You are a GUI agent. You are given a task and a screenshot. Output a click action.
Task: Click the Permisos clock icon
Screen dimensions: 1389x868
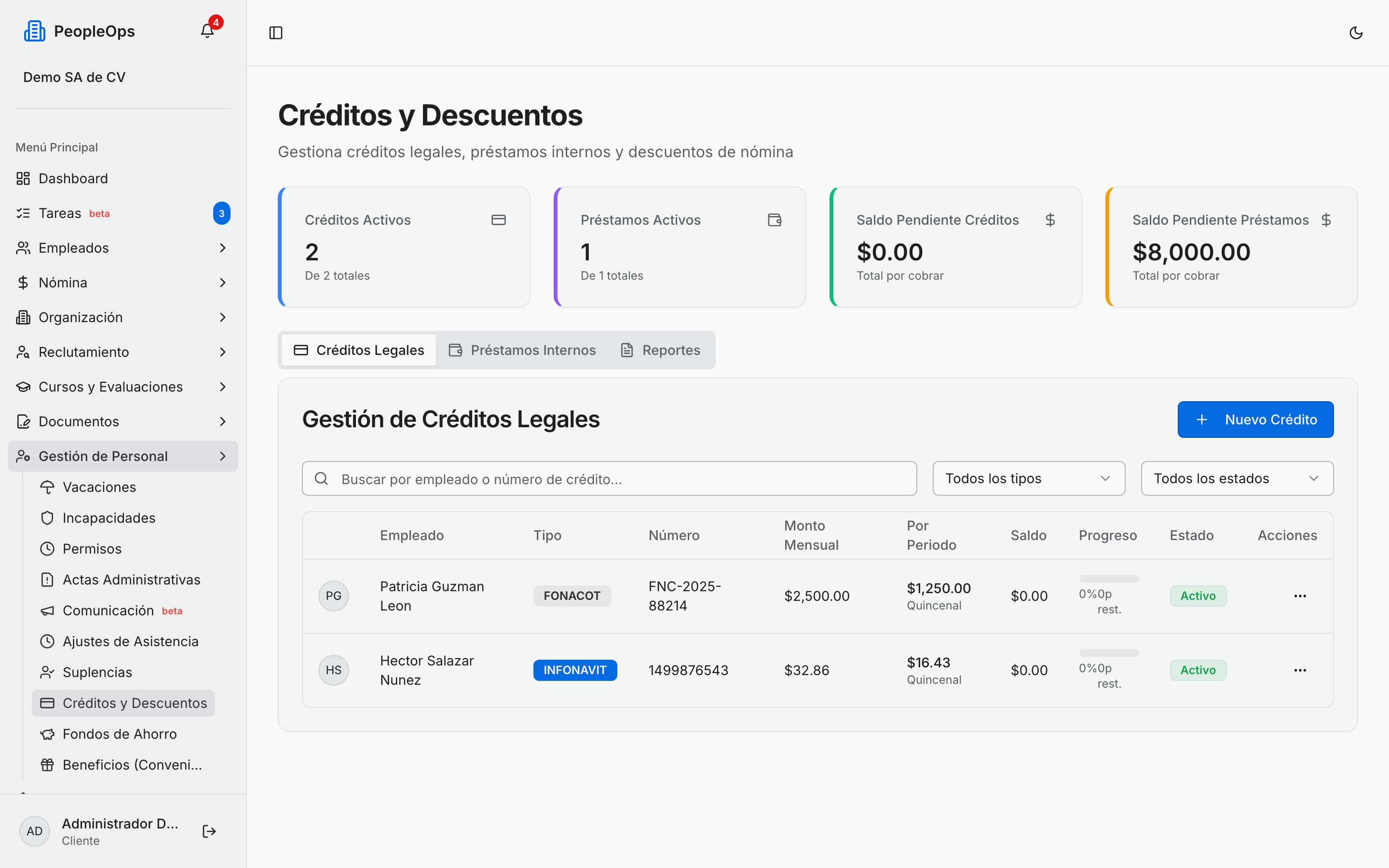pyautogui.click(x=47, y=549)
